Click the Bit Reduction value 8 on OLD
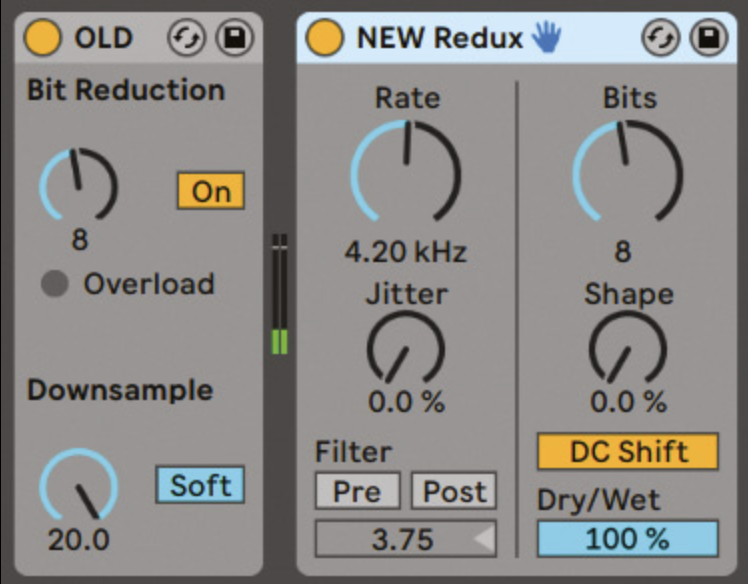Screen dimensions: 748x584 coord(80,240)
